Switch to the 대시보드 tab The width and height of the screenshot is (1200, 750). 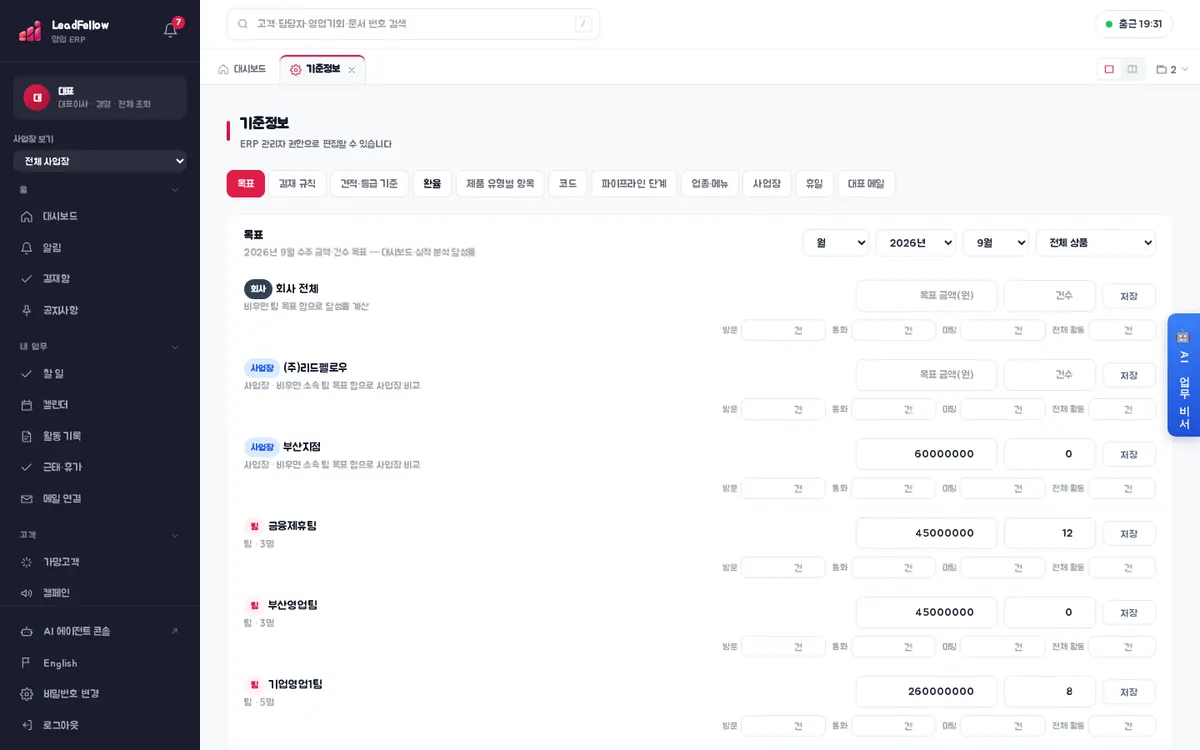tap(242, 69)
